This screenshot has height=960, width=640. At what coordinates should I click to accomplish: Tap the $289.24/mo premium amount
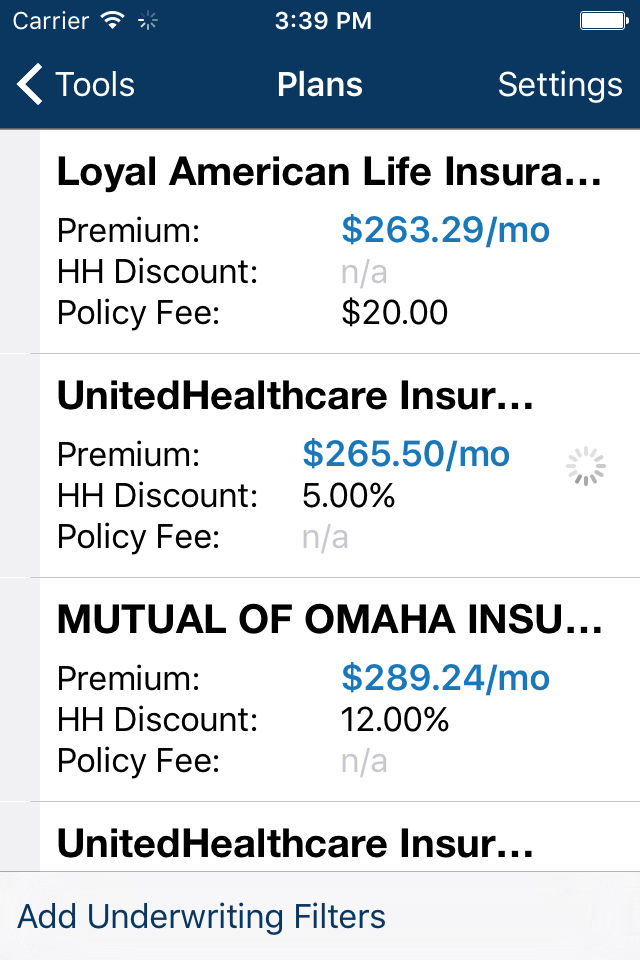coord(445,679)
